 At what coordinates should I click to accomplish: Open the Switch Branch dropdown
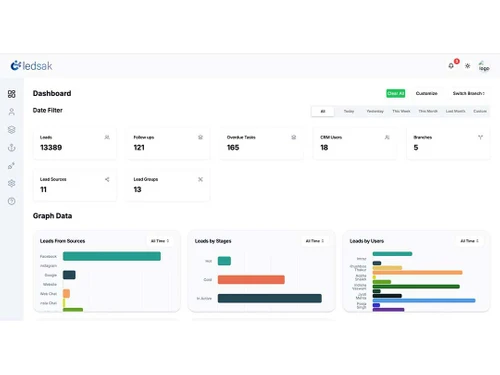[x=468, y=93]
